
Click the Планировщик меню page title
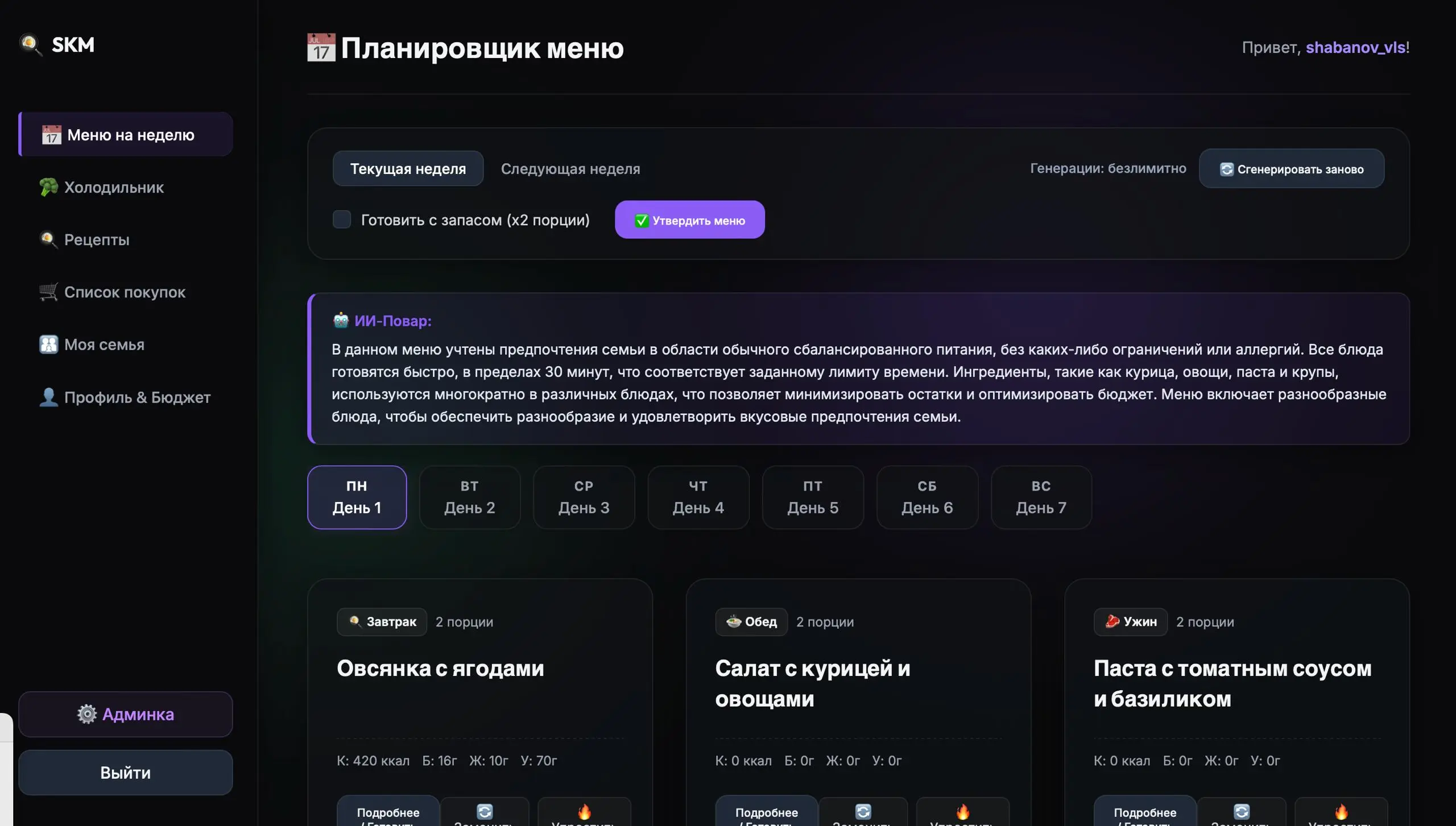click(x=482, y=48)
